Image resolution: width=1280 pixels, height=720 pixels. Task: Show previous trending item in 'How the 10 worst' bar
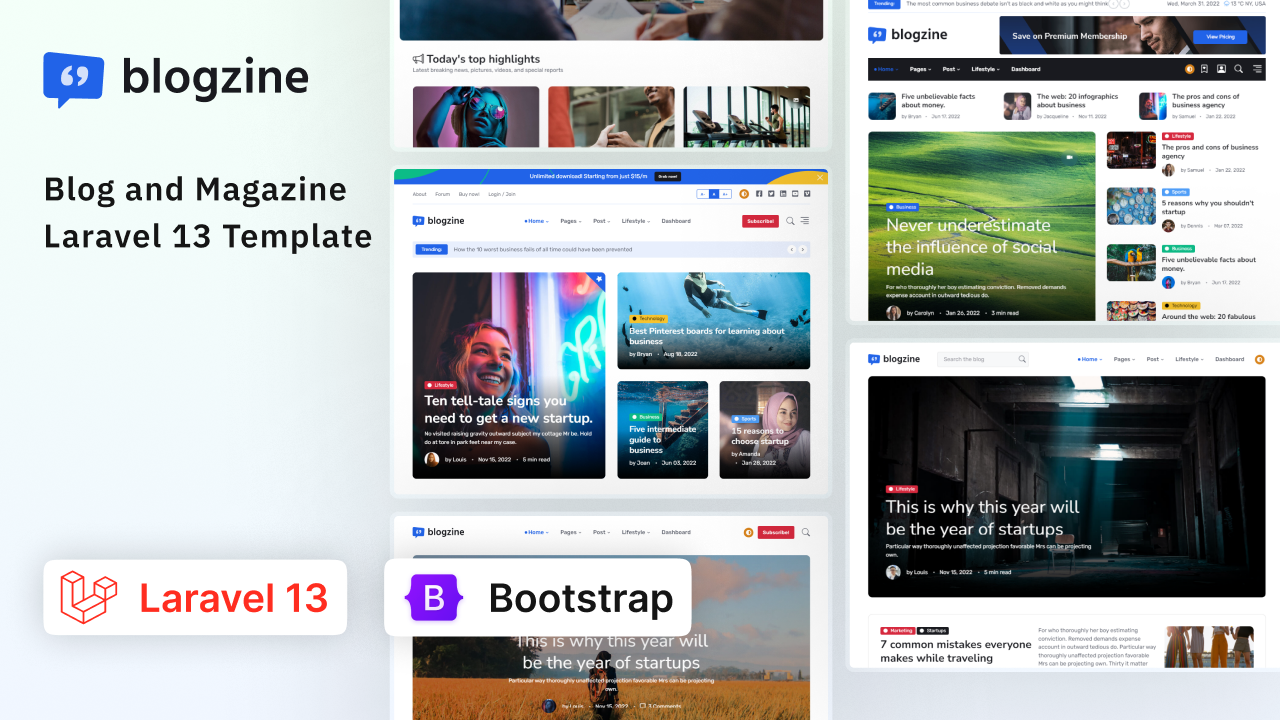point(791,250)
